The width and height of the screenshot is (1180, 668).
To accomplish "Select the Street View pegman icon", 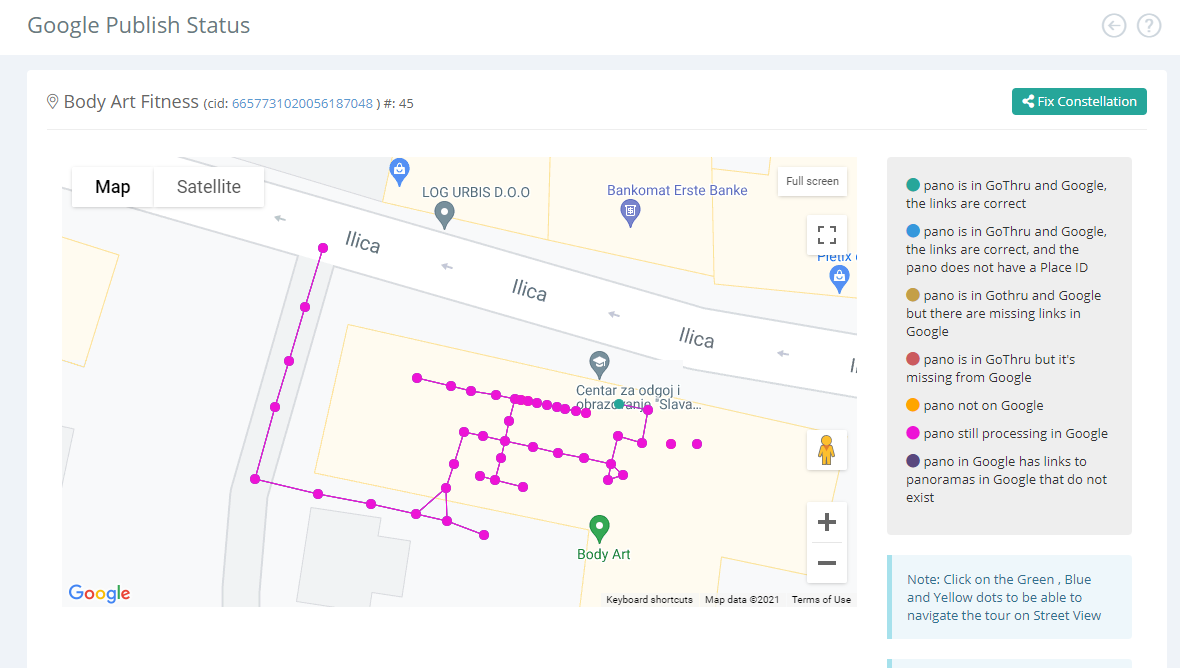I will point(826,450).
